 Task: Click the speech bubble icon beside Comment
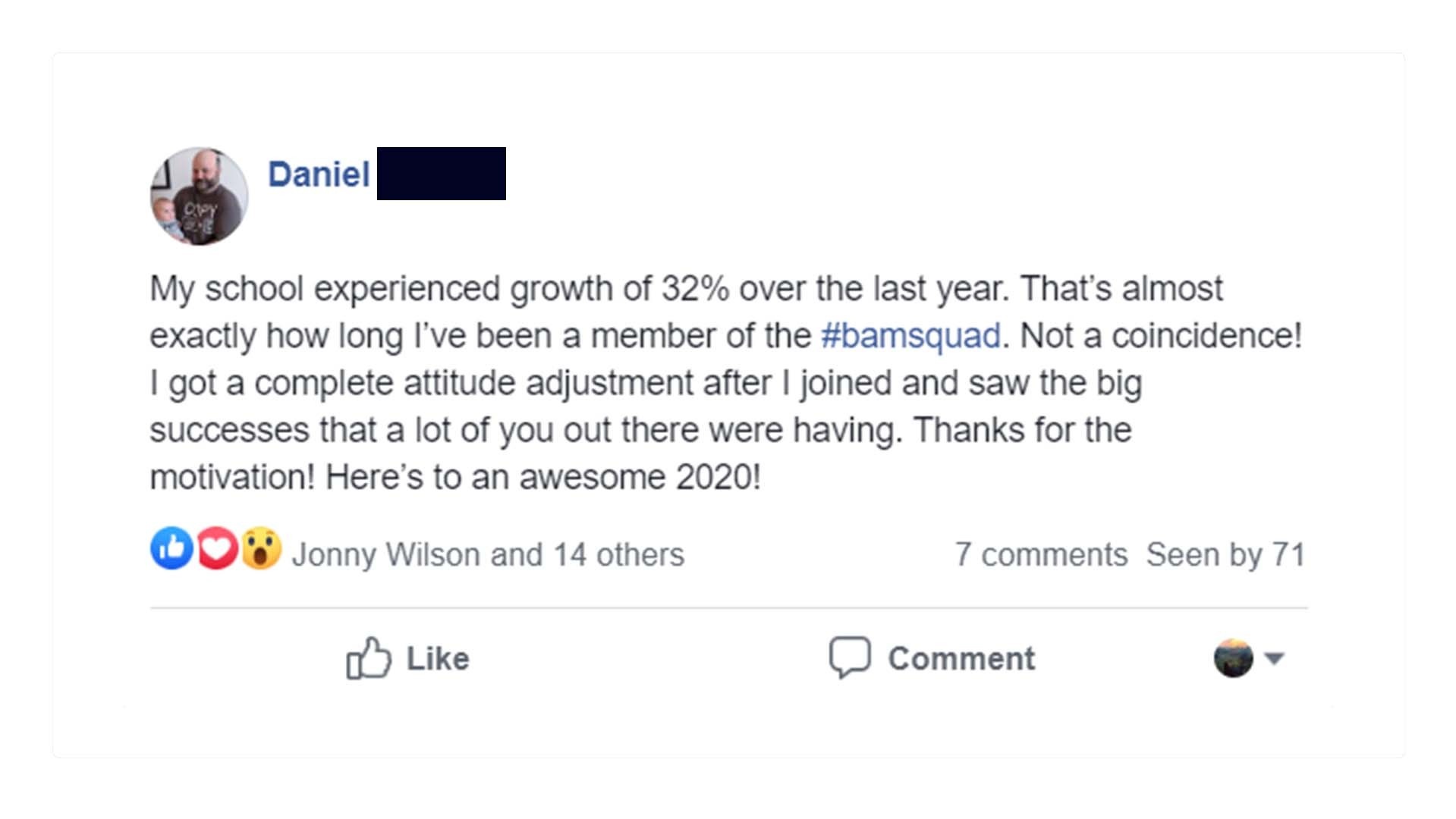click(x=850, y=657)
